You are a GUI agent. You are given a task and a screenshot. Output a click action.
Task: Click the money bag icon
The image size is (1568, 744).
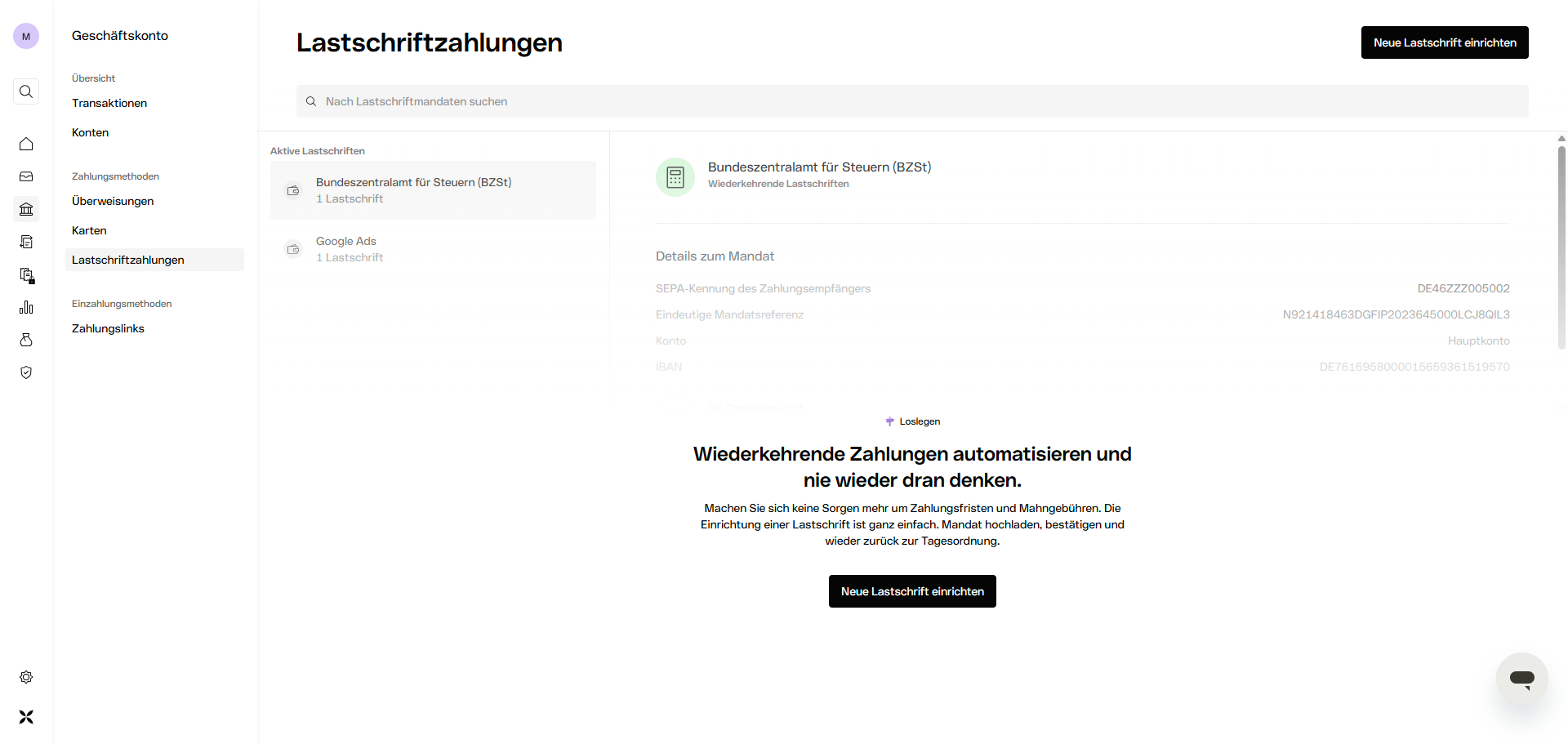tap(26, 340)
